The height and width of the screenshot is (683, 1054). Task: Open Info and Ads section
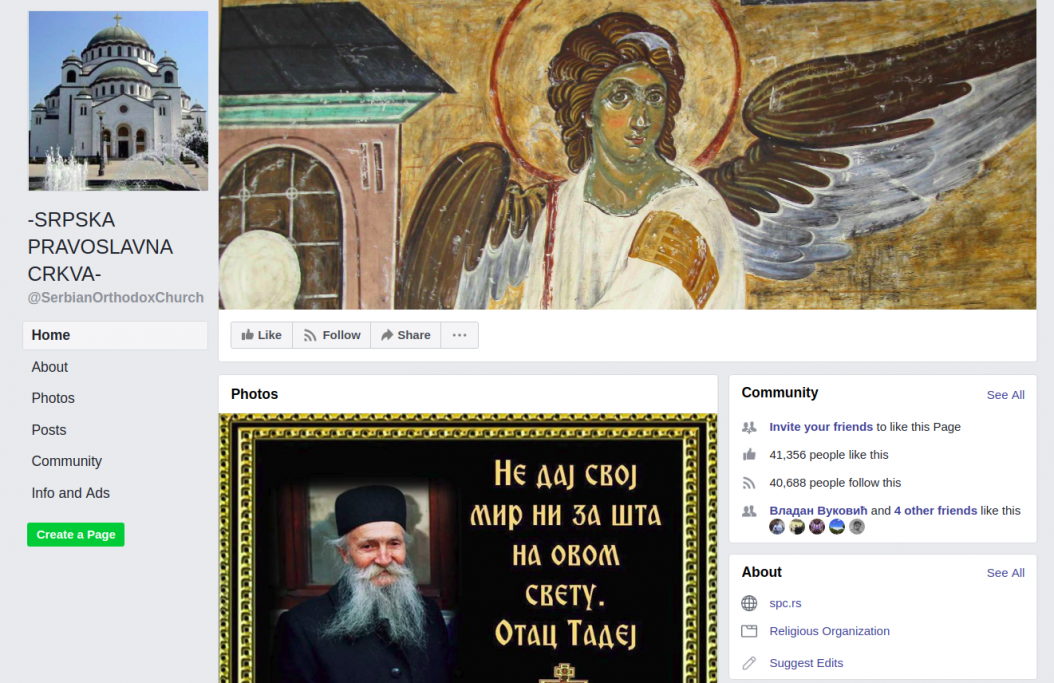pos(71,493)
